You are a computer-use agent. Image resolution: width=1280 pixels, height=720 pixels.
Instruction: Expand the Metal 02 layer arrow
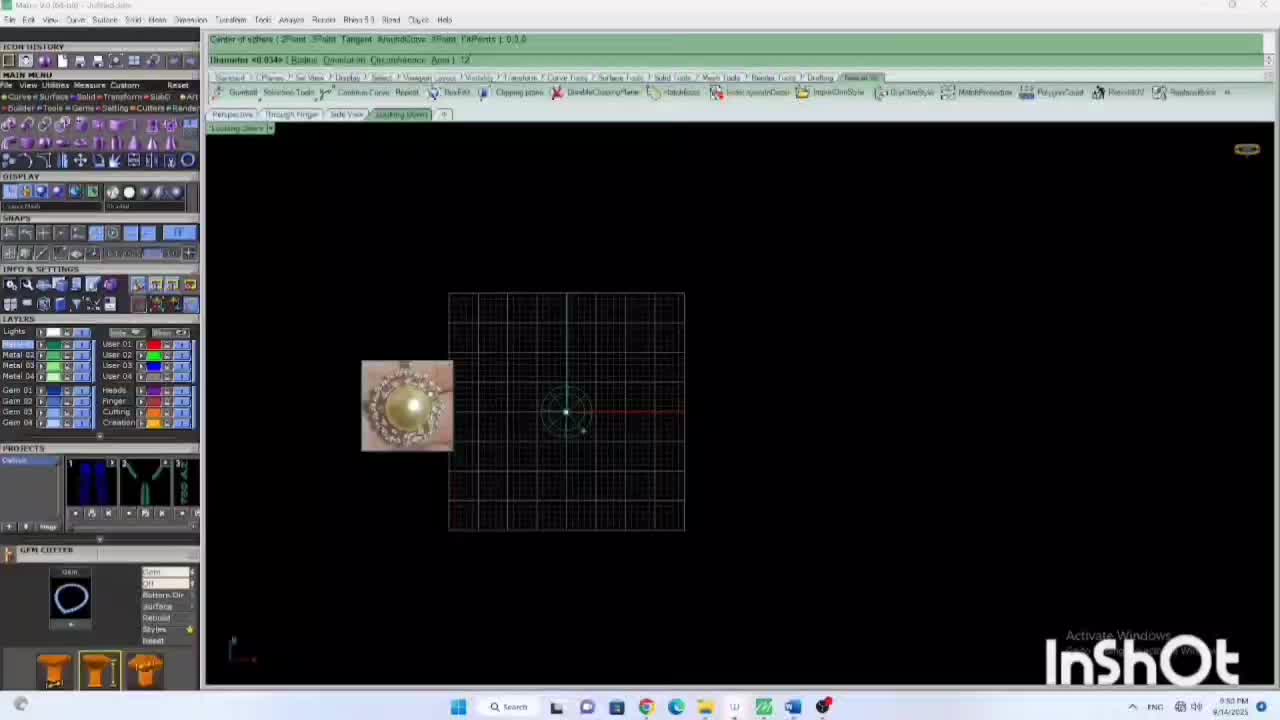[41, 355]
